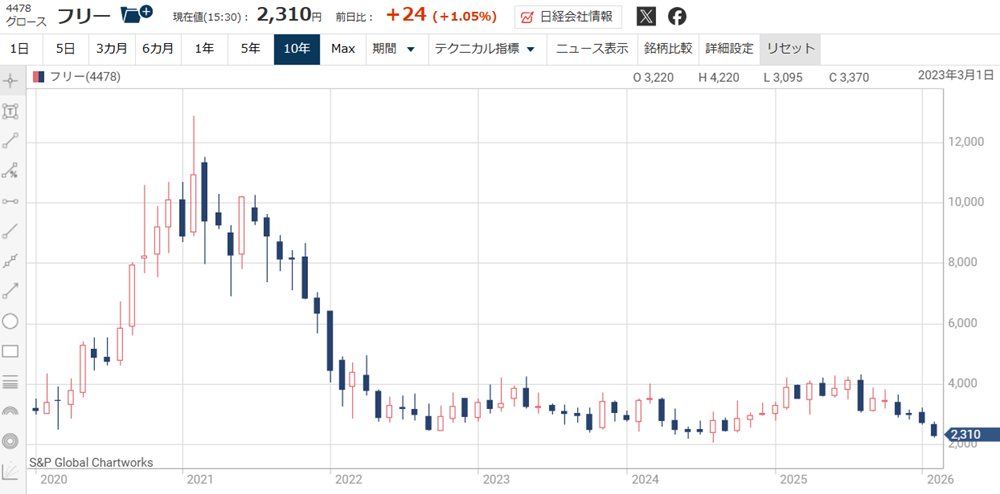Open 日経会社情報 company info

(x=568, y=17)
